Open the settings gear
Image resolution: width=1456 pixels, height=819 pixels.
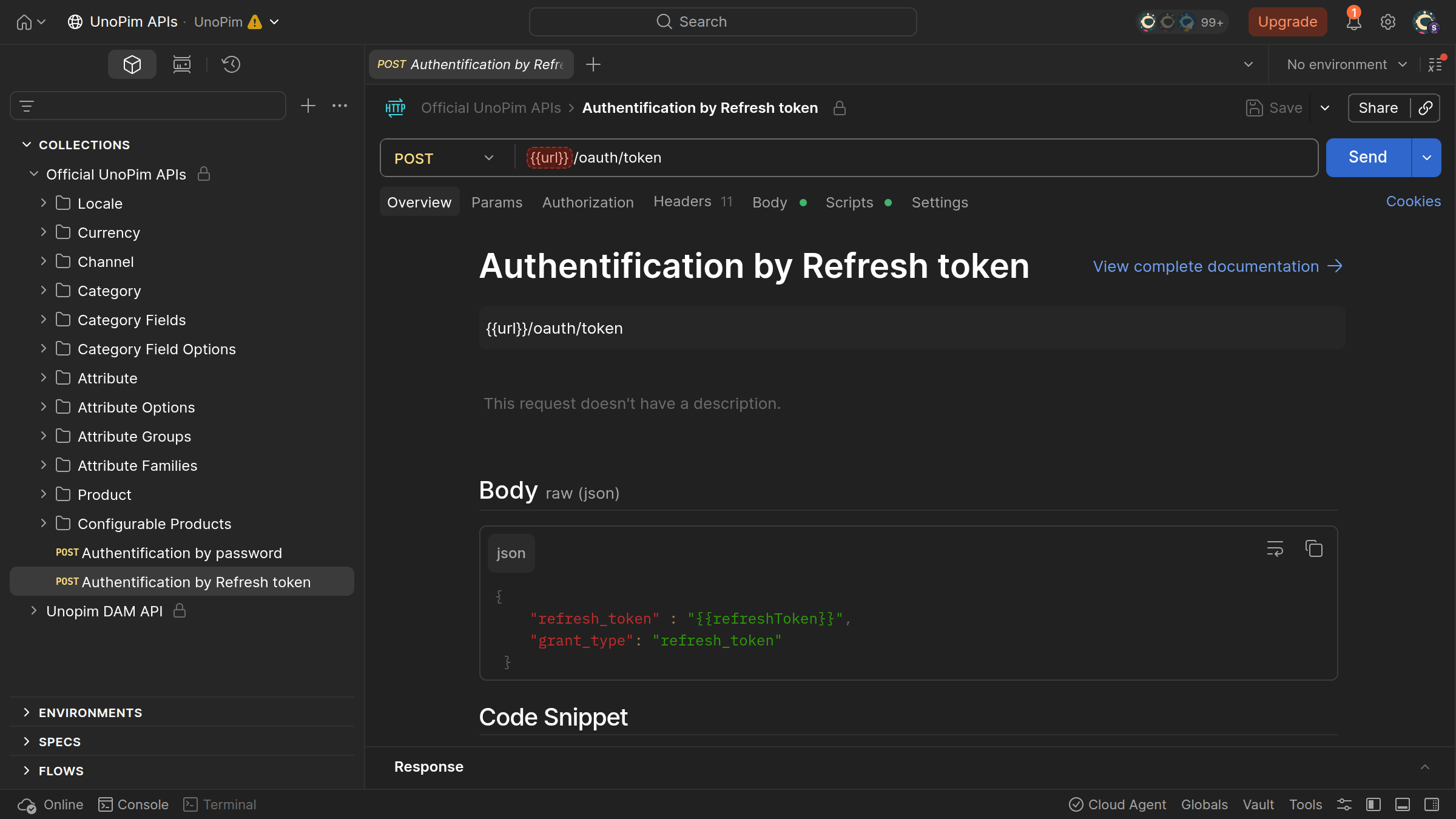click(x=1388, y=22)
